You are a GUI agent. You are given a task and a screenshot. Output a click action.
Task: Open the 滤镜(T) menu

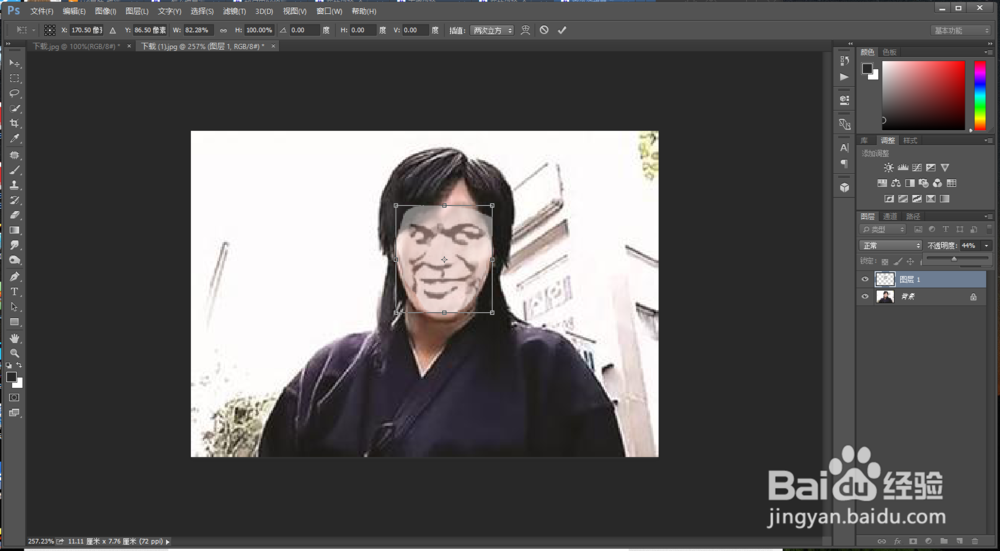234,11
